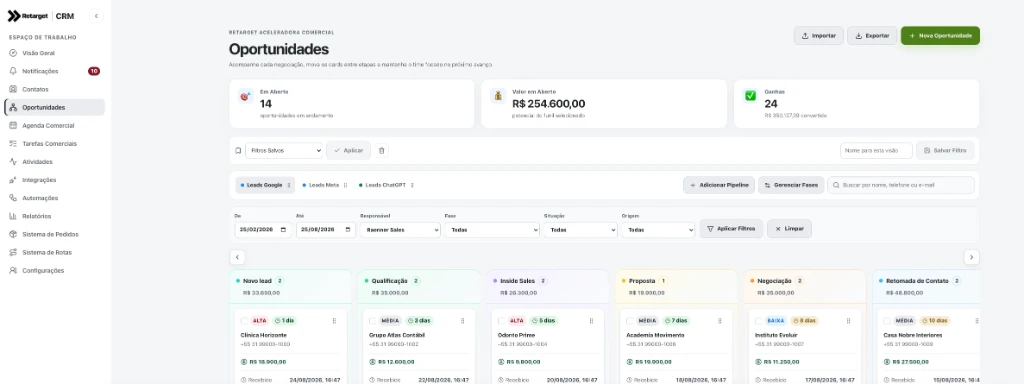Click the Odonto Prime card title
This screenshot has width=1024, height=384.
pyautogui.click(x=517, y=335)
